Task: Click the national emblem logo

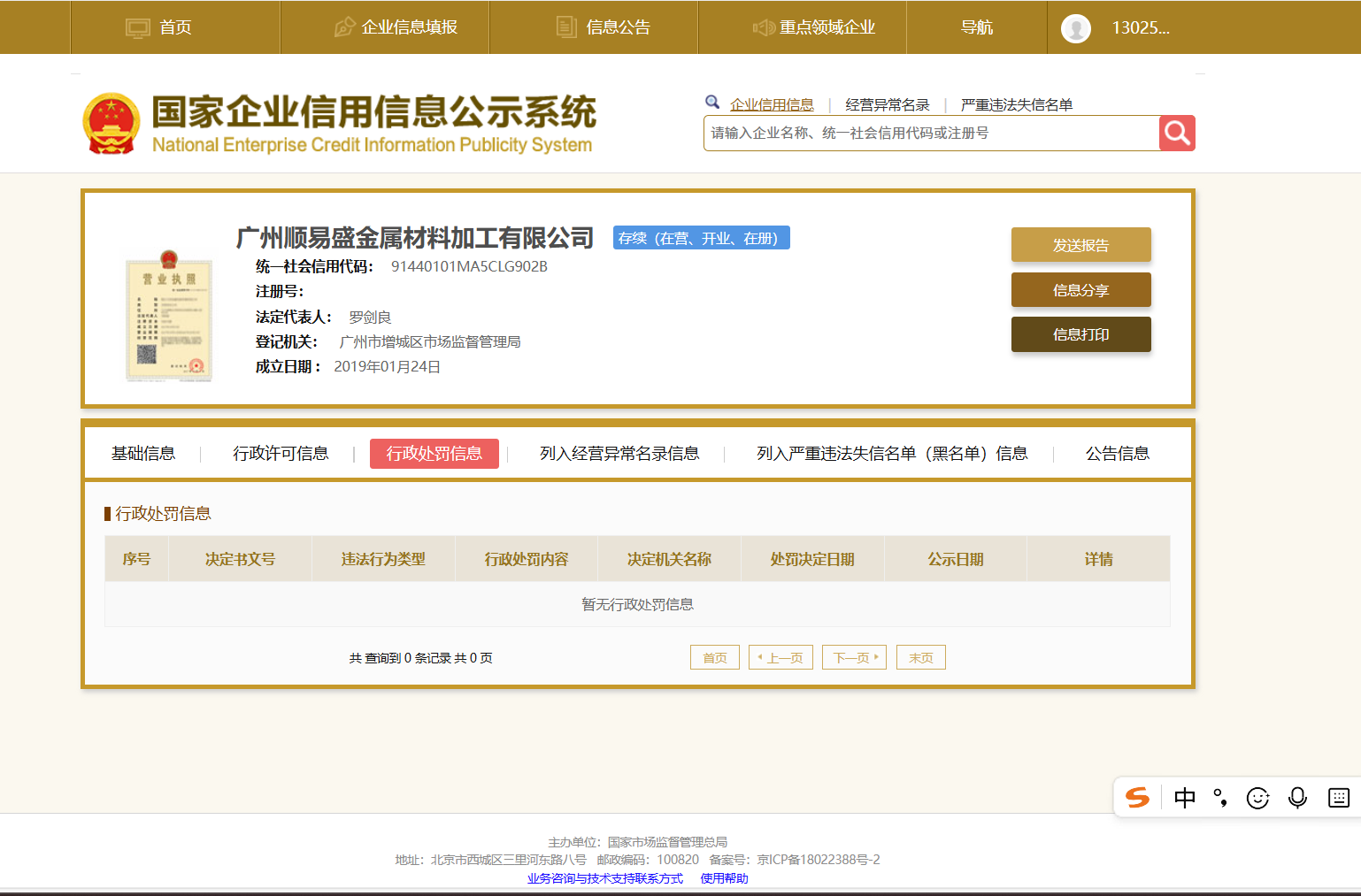Action: point(111,124)
